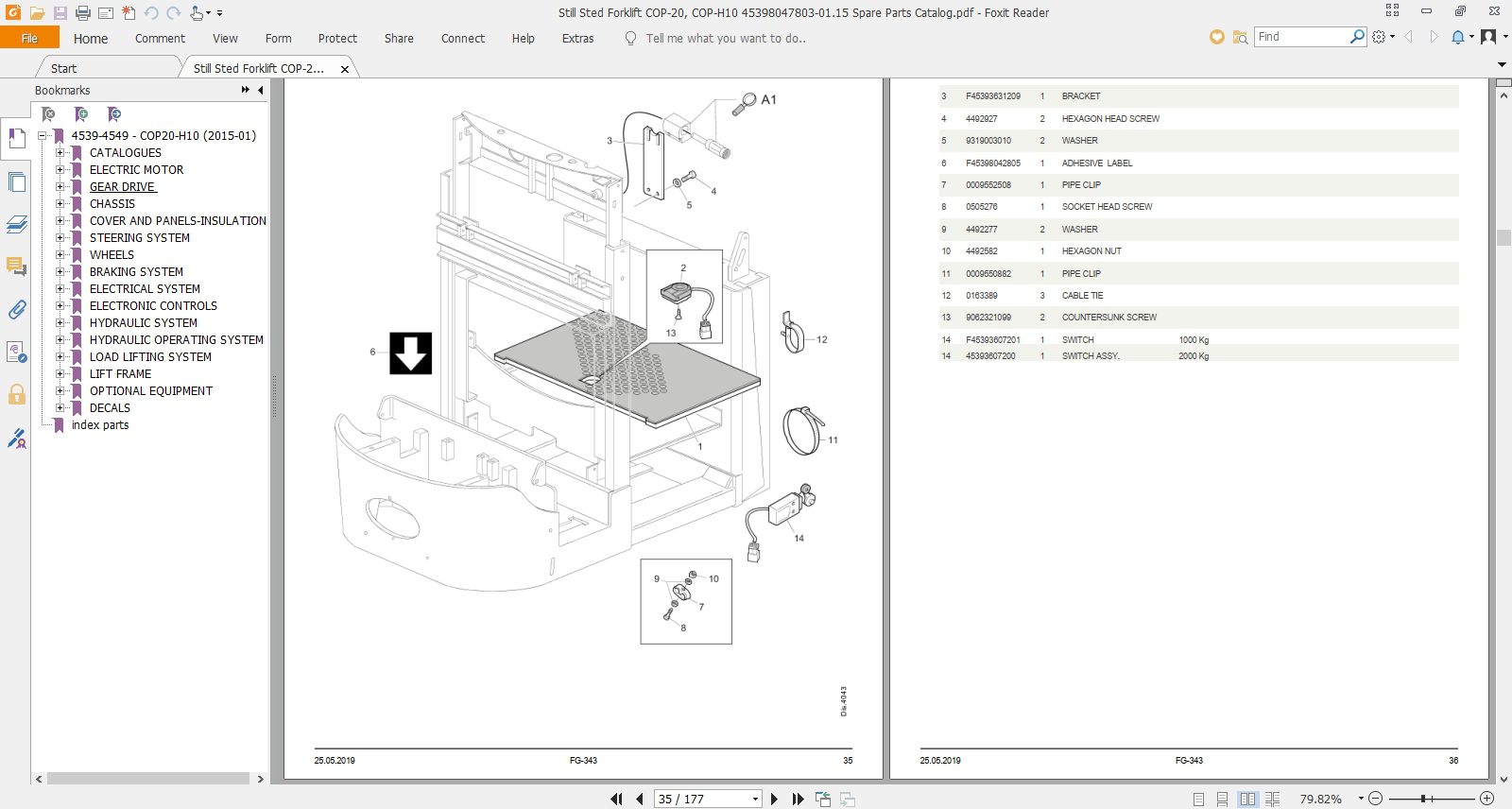
Task: Open the Pages thumbnail panel icon
Action: [x=16, y=182]
